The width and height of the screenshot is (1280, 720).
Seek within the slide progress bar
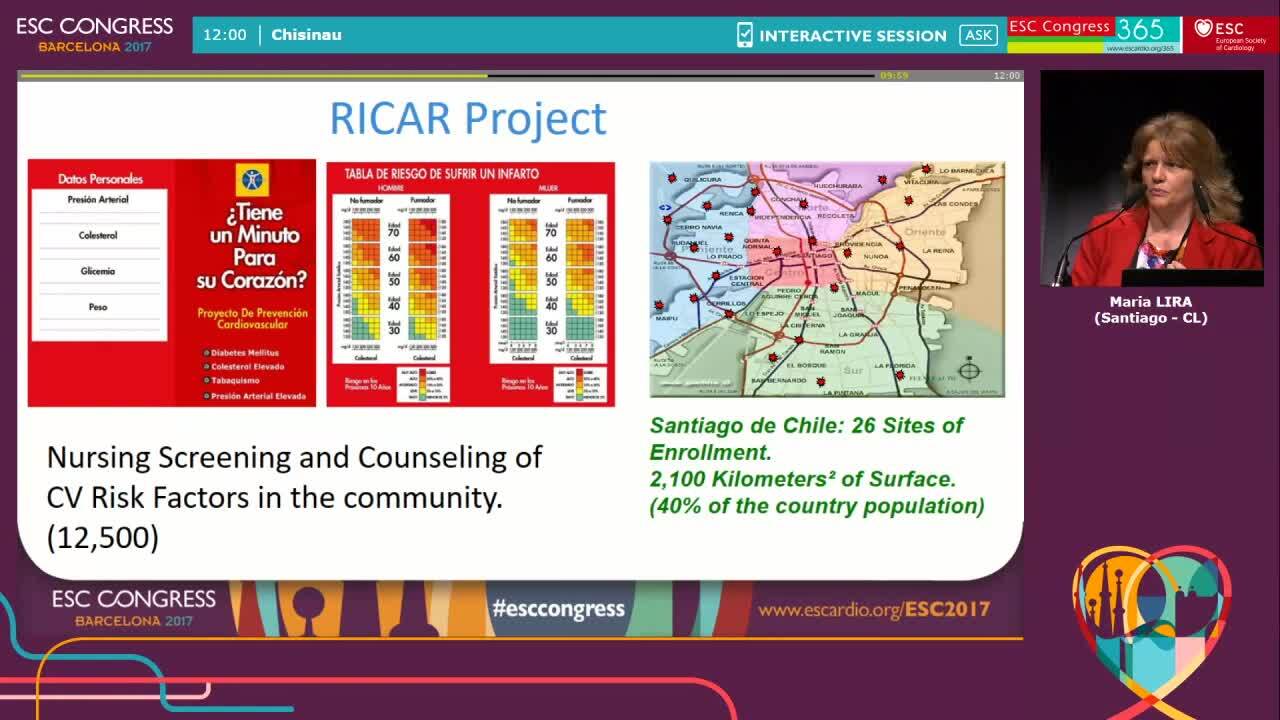pos(447,75)
